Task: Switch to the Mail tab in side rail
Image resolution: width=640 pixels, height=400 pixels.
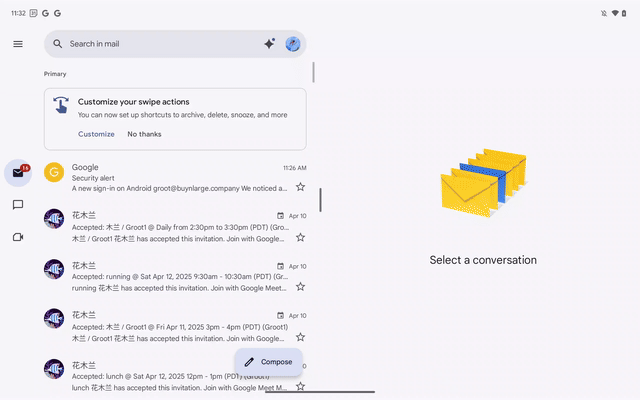Action: (x=18, y=173)
